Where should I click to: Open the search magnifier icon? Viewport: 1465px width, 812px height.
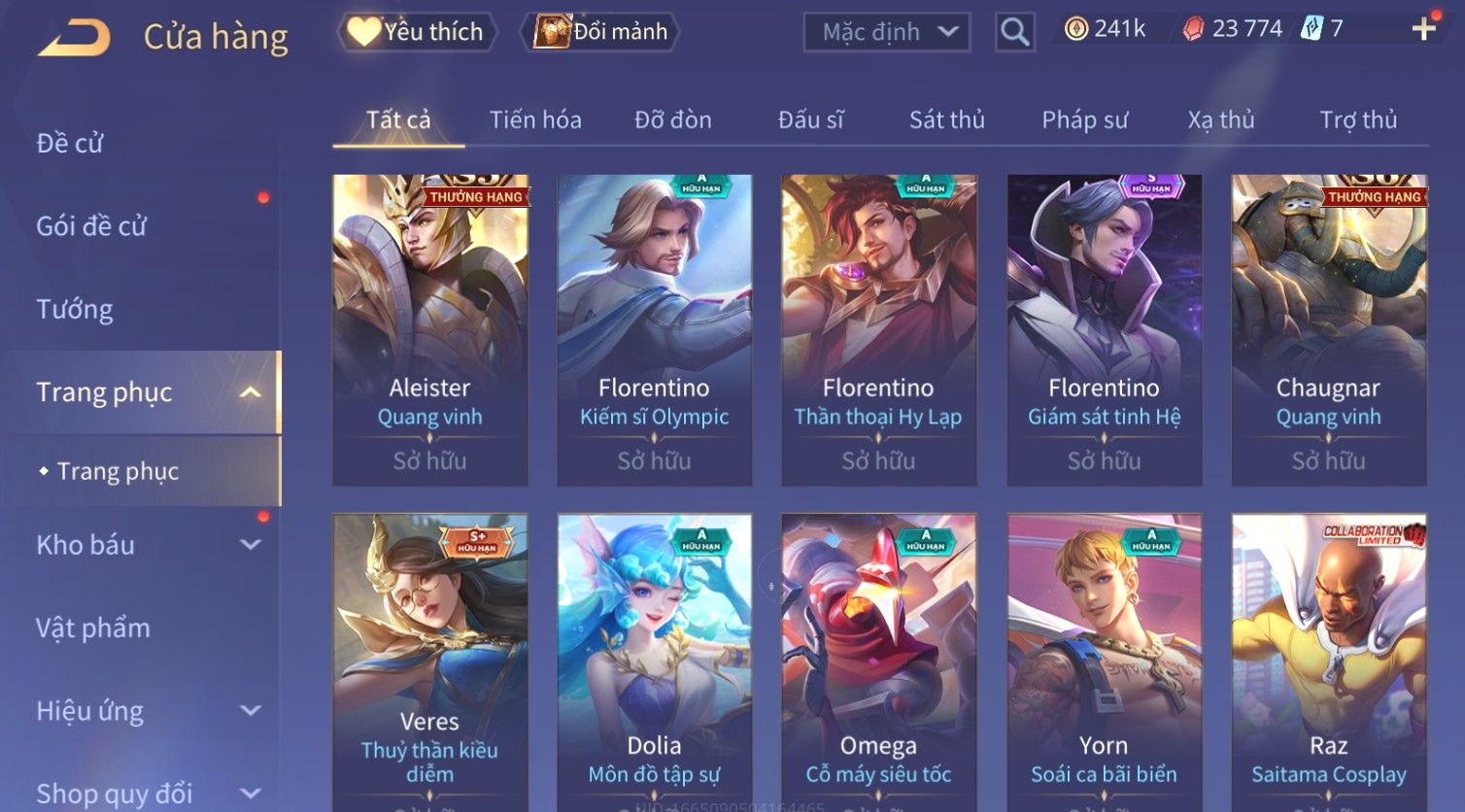1015,32
